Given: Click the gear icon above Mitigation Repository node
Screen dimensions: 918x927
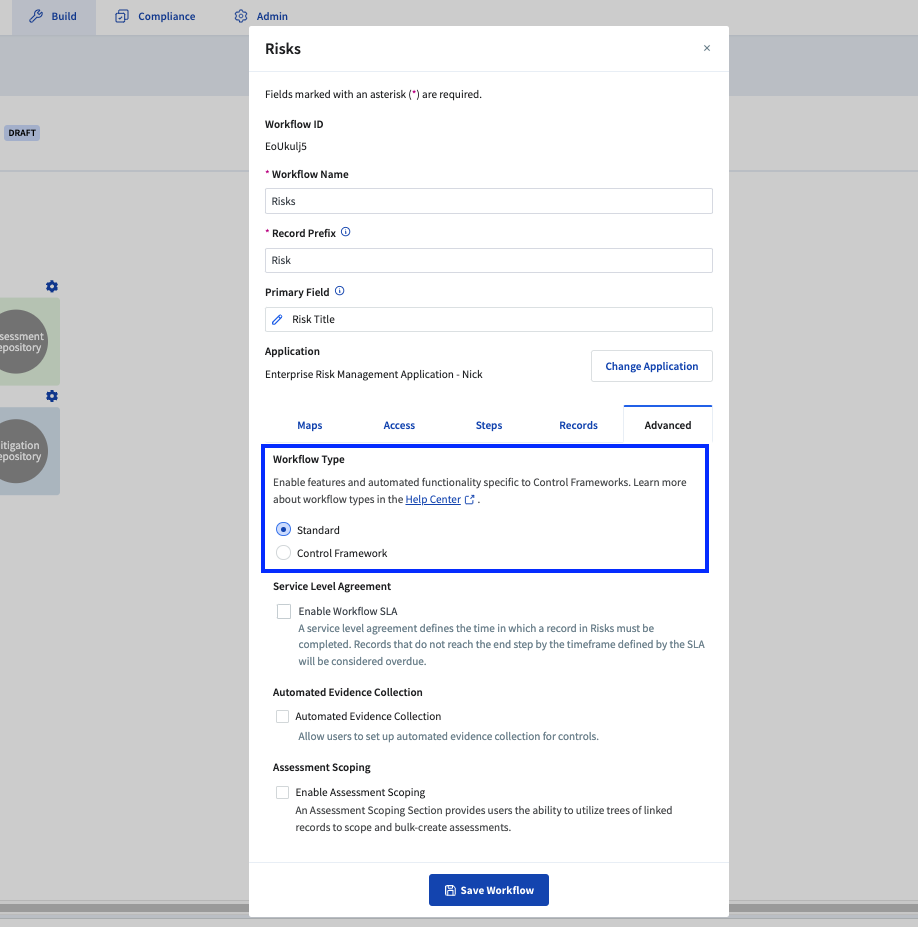Looking at the screenshot, I should tap(51, 396).
